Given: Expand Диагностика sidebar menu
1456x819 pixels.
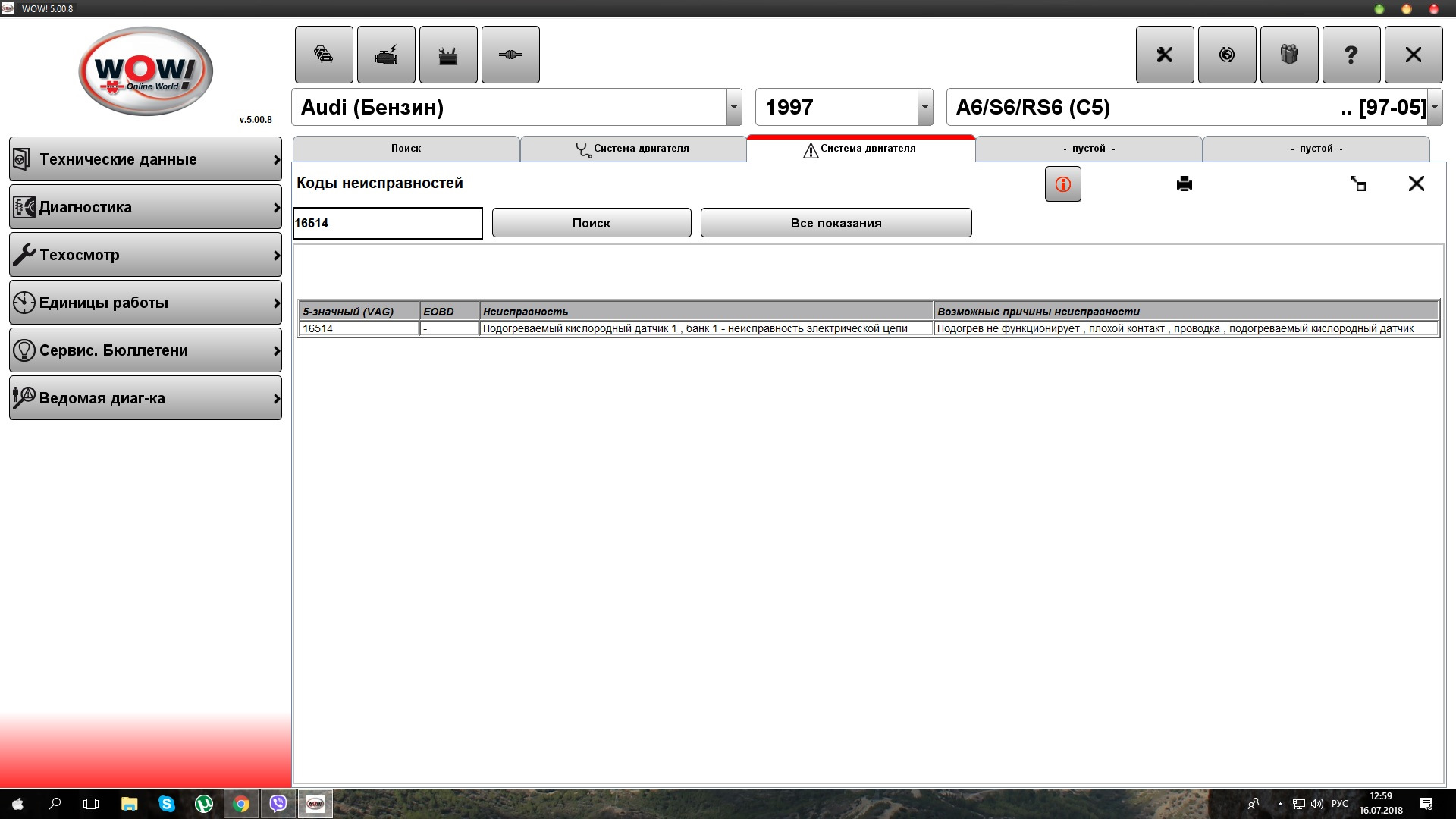Looking at the screenshot, I should pos(146,207).
